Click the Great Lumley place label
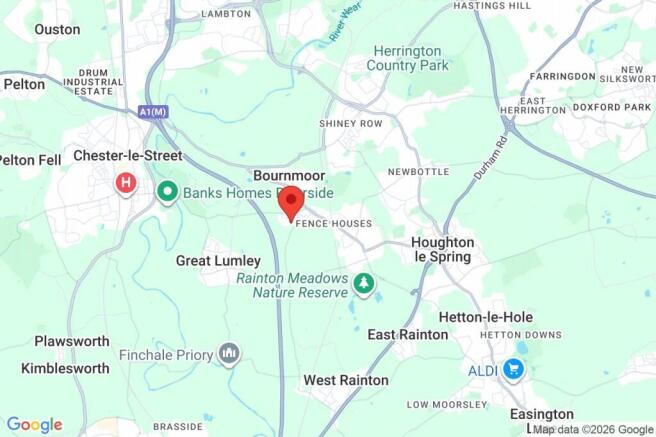The image size is (656, 437). point(218,261)
